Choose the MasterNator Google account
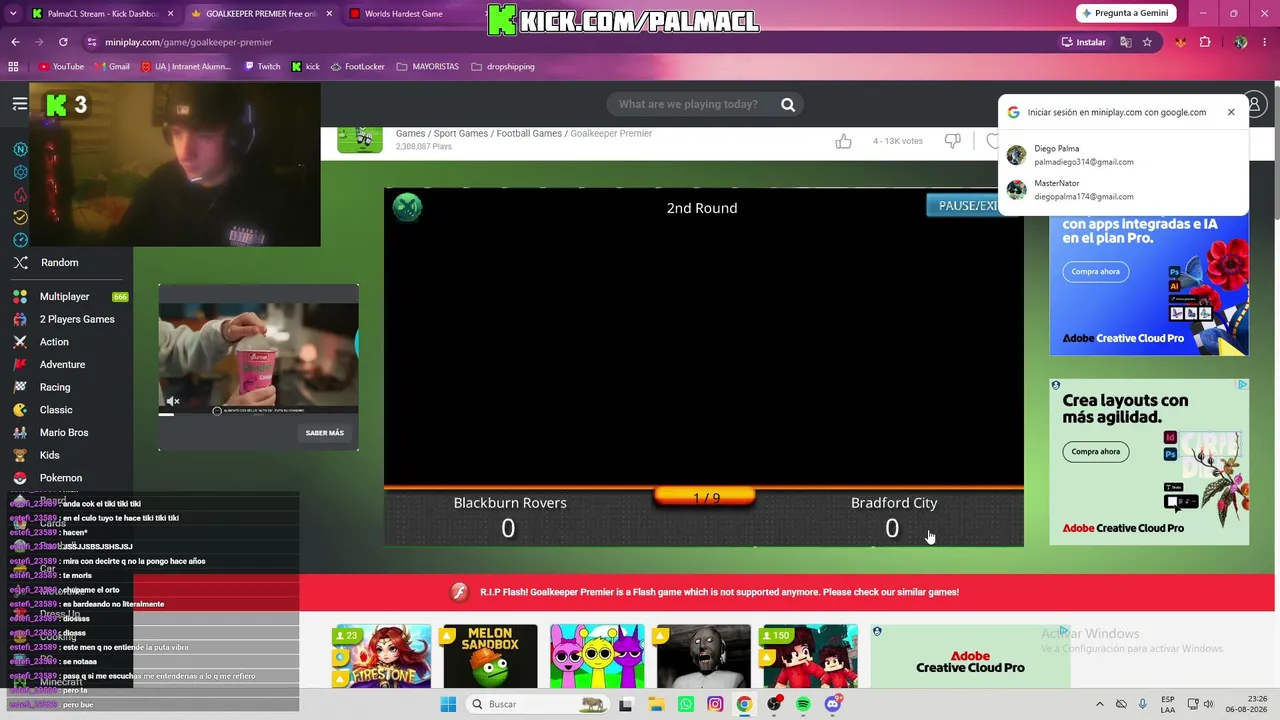 point(1123,190)
